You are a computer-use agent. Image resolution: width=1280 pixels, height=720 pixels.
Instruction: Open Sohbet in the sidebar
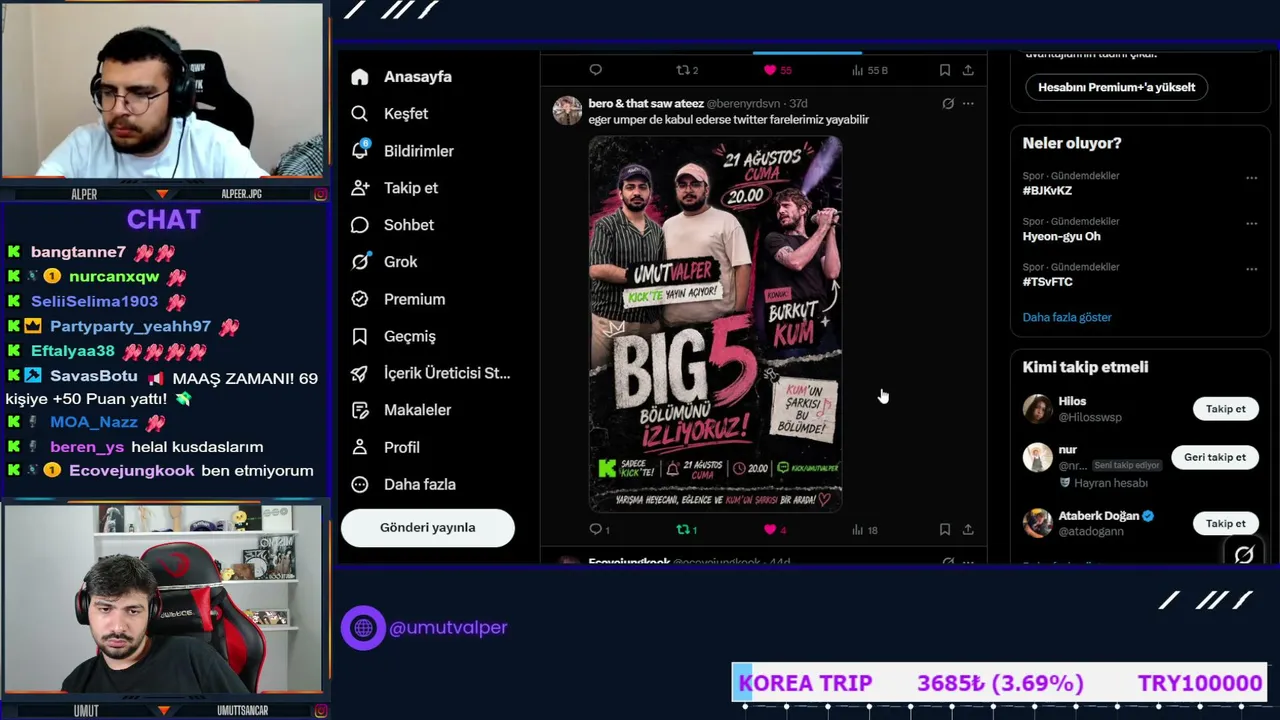(x=408, y=225)
